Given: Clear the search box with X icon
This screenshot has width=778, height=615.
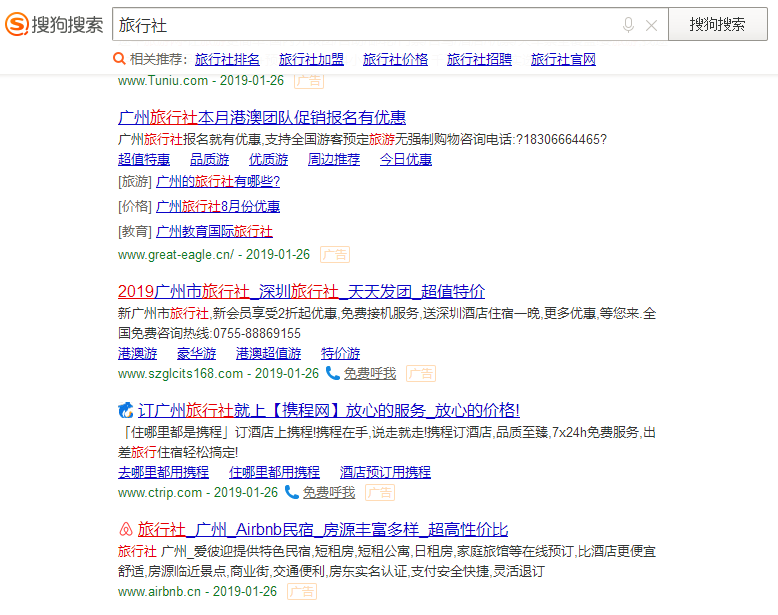Looking at the screenshot, I should 651,25.
